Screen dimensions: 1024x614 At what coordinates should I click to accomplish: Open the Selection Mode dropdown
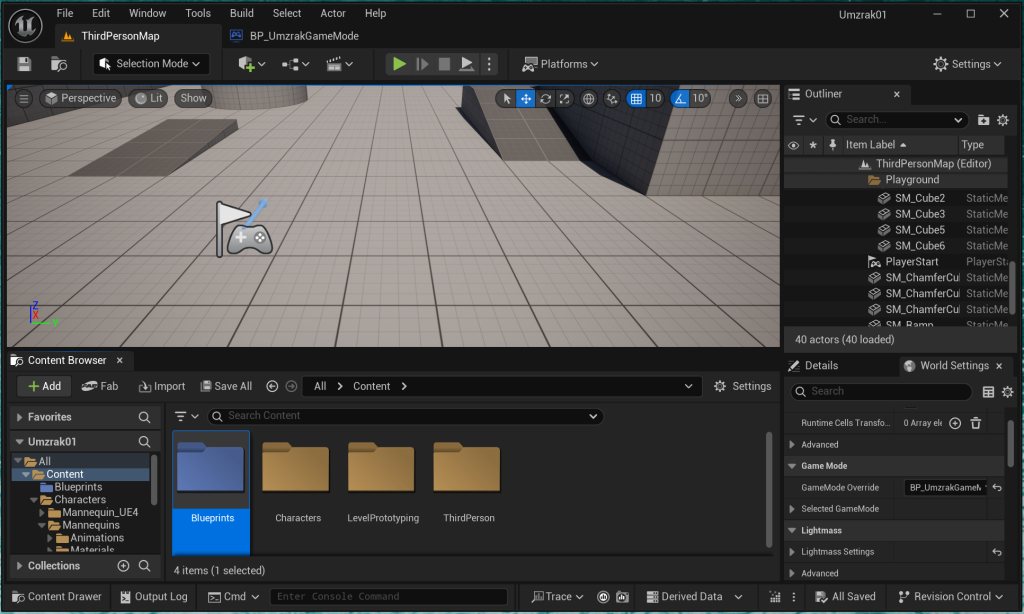(x=152, y=63)
